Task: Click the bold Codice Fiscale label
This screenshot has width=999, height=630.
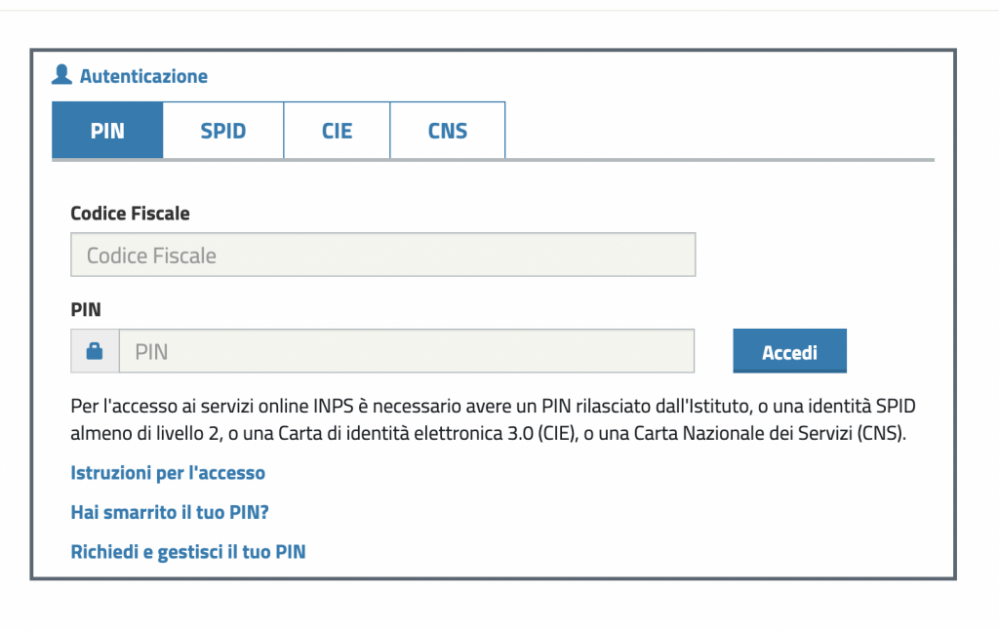Action: [x=130, y=213]
